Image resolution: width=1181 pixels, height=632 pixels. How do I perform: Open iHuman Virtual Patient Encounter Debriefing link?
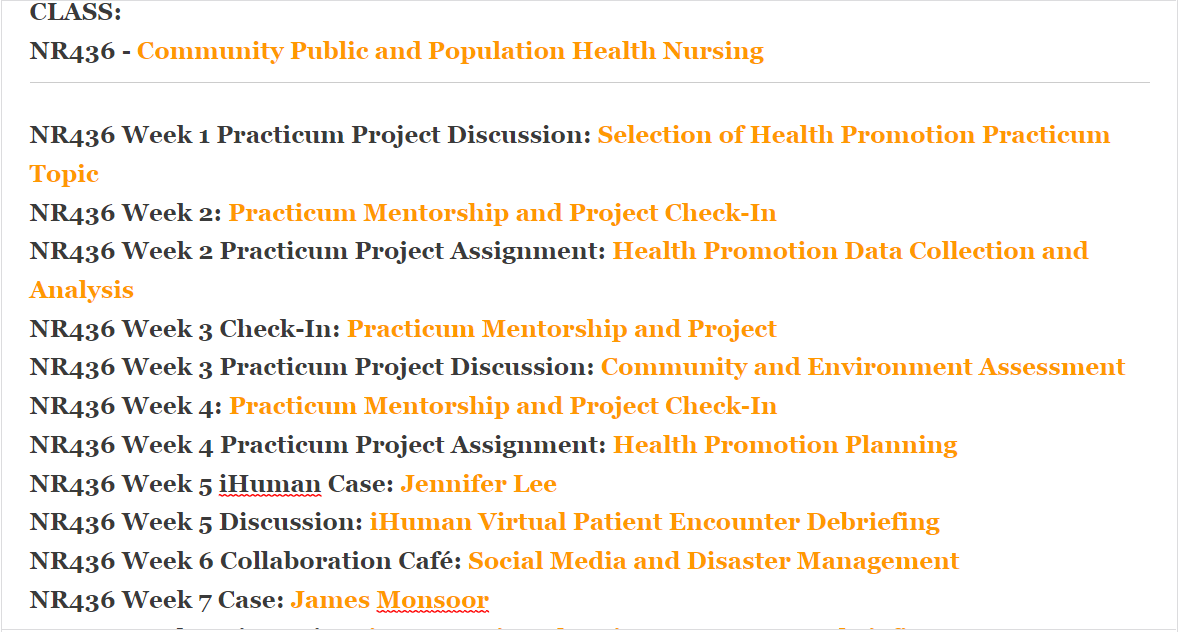click(654, 522)
